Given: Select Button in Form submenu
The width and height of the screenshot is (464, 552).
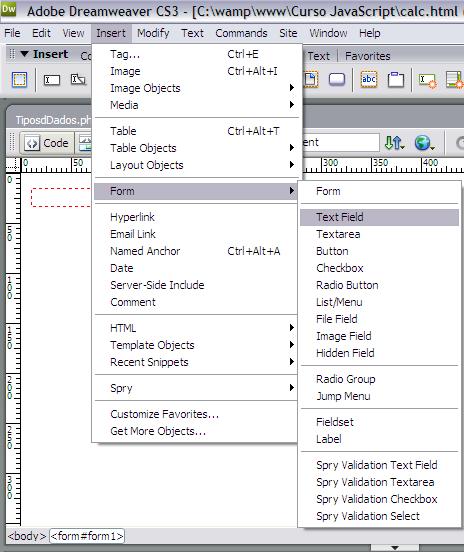Looking at the screenshot, I should coord(380,251).
